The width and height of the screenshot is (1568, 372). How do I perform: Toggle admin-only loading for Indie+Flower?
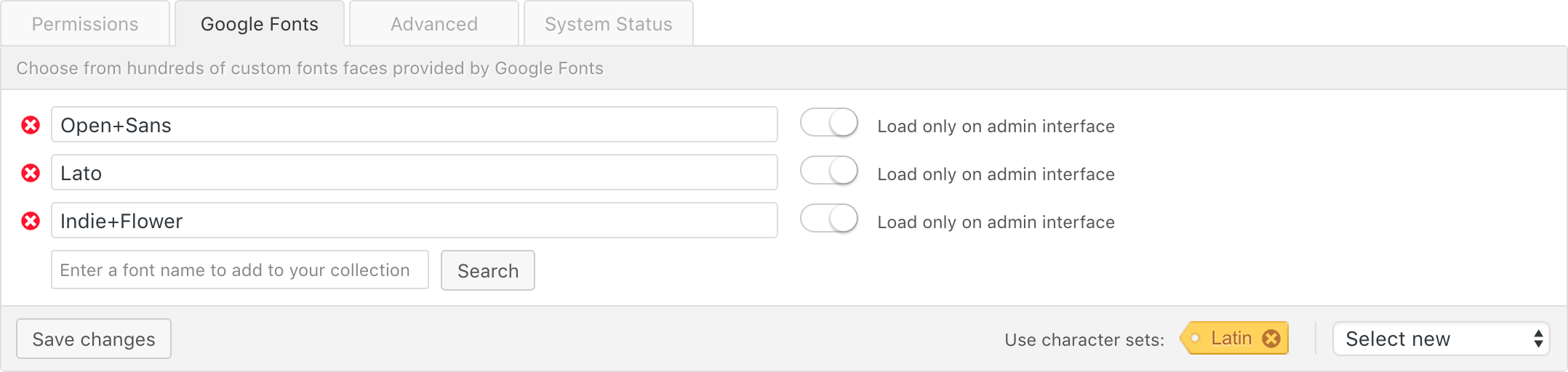(829, 219)
